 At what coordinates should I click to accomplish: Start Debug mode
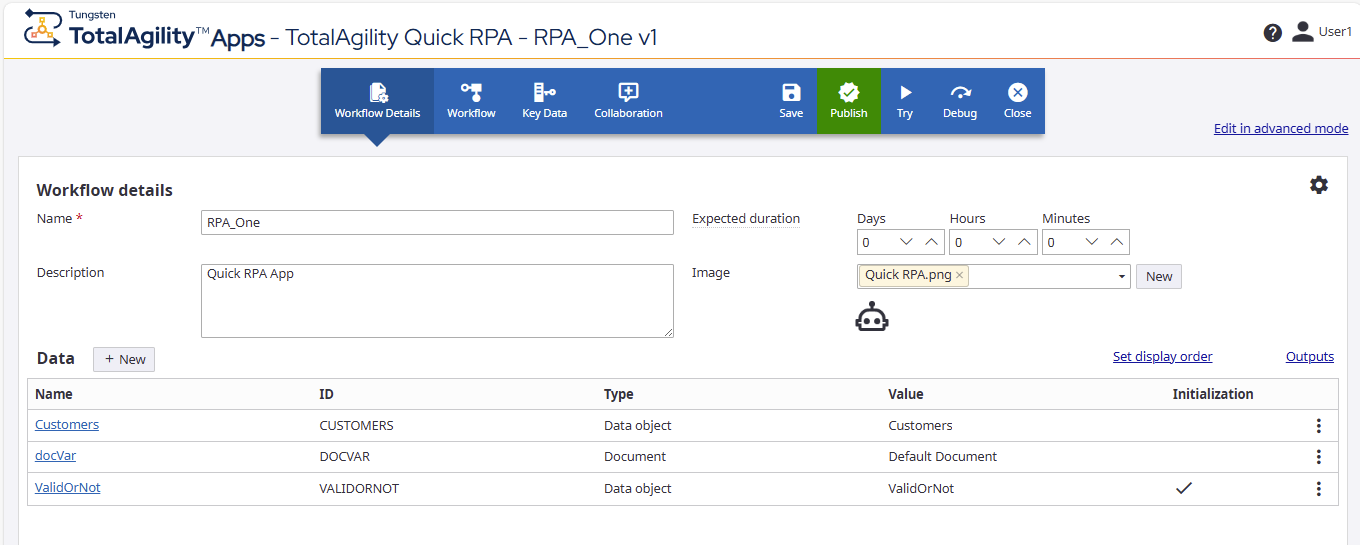click(x=960, y=101)
